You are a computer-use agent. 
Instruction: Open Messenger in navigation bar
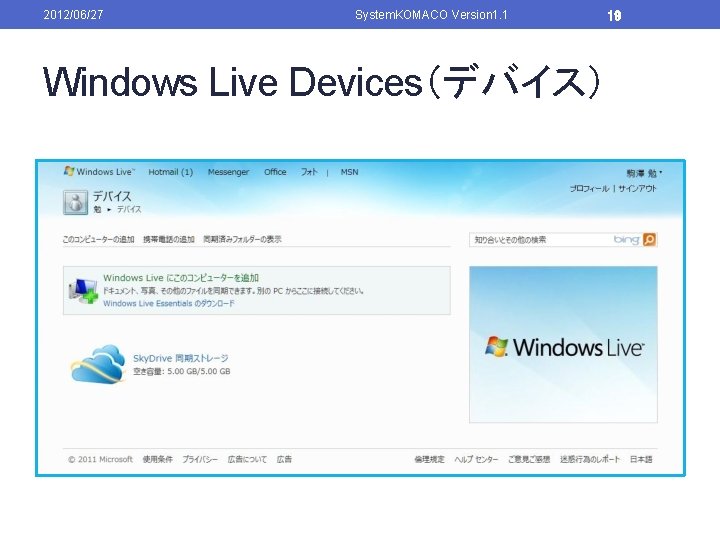pyautogui.click(x=228, y=172)
